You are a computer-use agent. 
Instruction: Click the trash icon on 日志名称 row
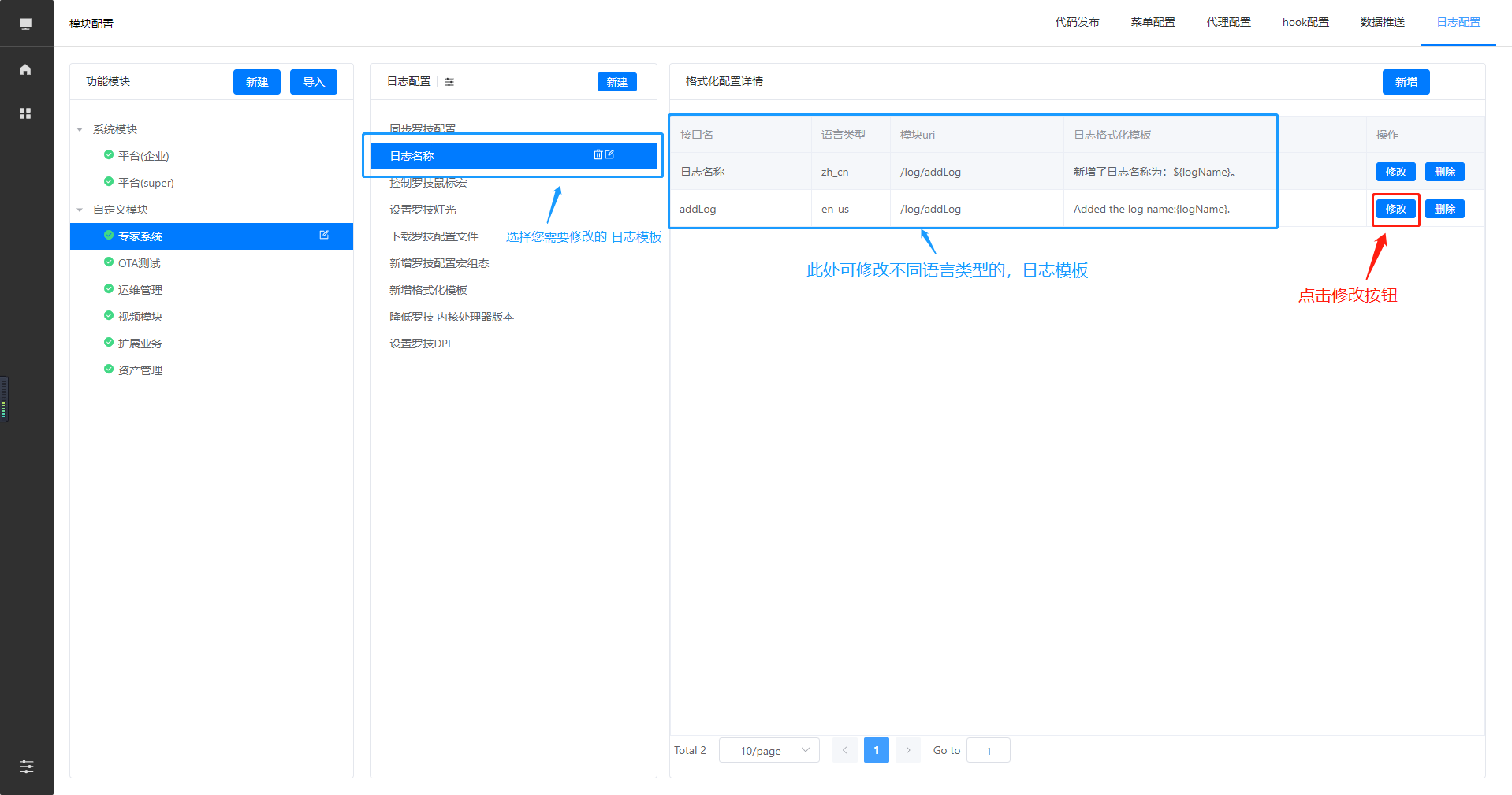tap(598, 155)
